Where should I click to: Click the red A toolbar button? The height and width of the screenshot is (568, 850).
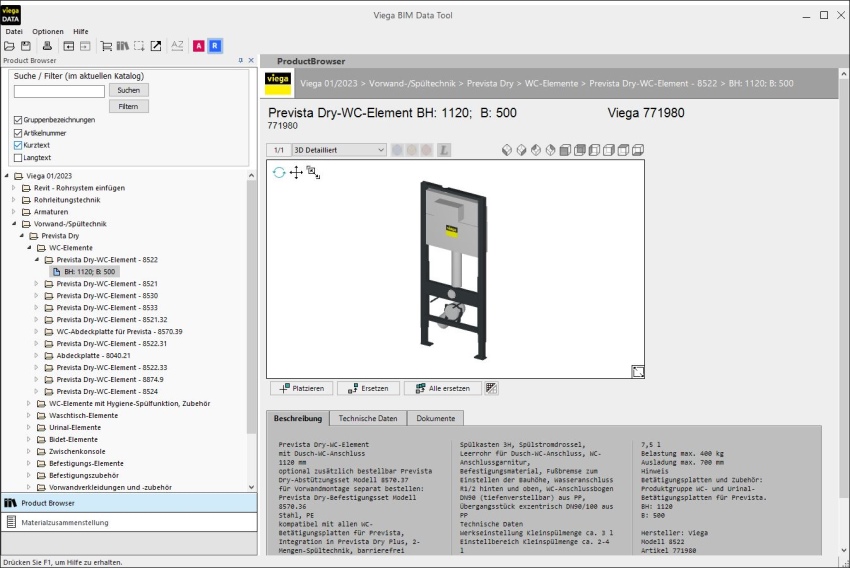(198, 46)
